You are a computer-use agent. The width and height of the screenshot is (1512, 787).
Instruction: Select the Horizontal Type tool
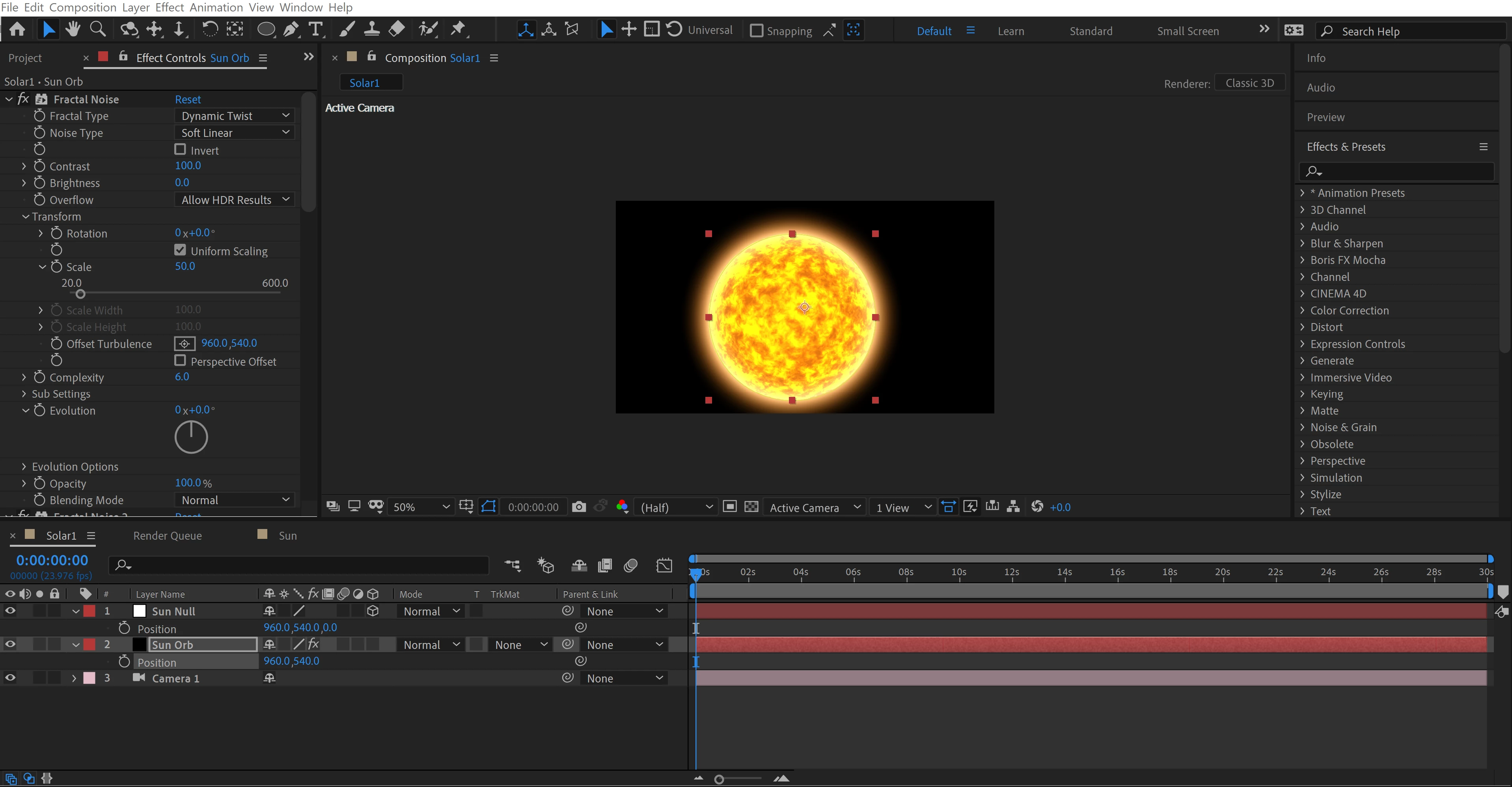pos(316,29)
